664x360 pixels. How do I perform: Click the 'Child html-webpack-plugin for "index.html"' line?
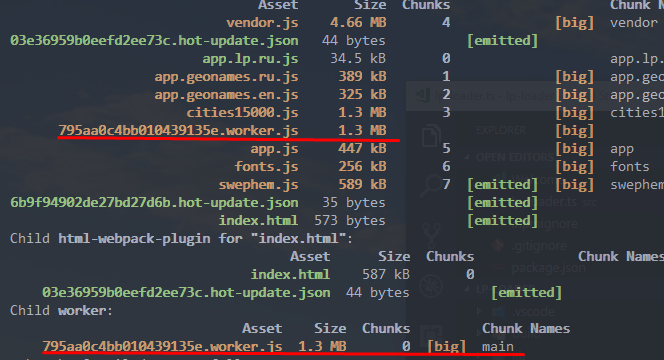coord(181,239)
